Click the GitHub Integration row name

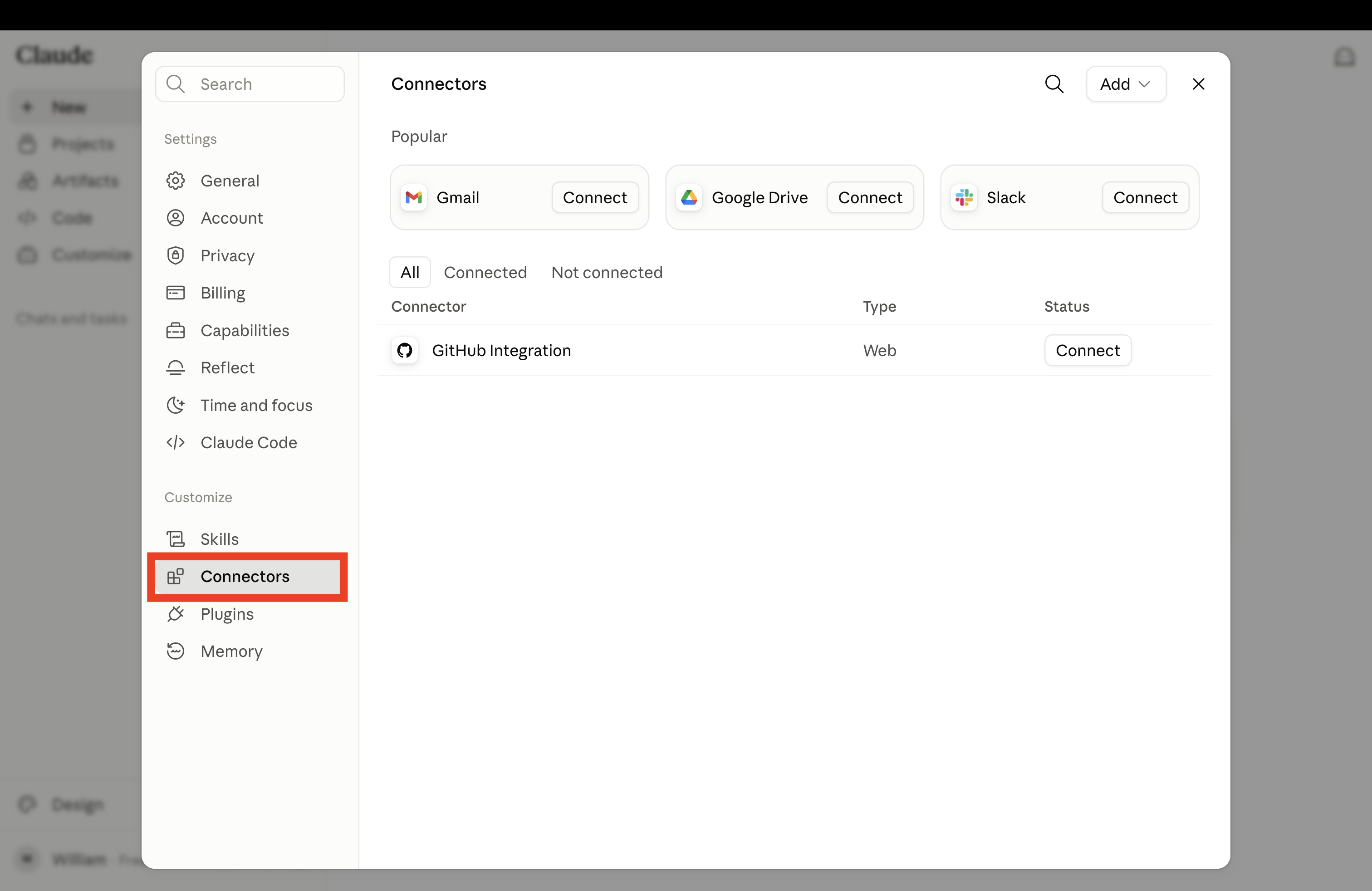[501, 350]
